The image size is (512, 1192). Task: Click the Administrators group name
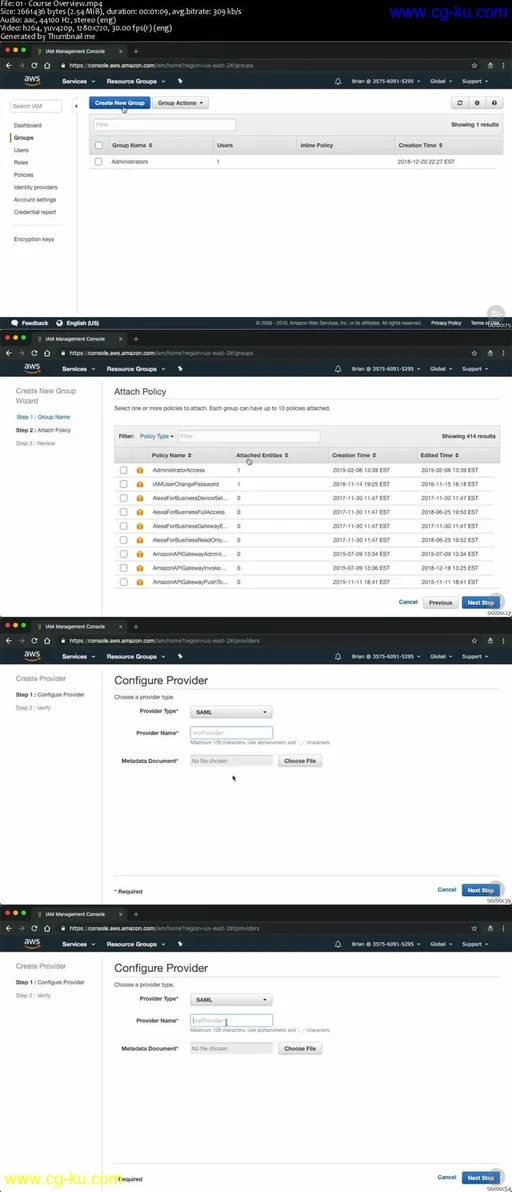point(130,162)
